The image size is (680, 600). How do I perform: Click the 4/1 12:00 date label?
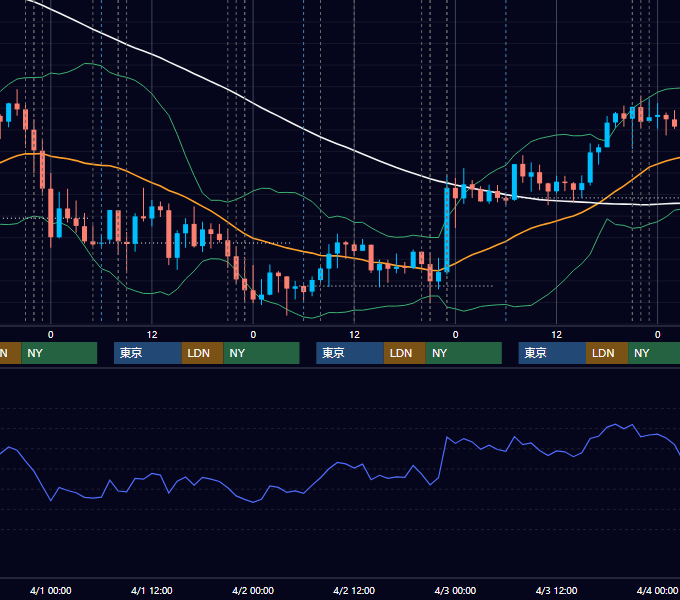point(152,590)
